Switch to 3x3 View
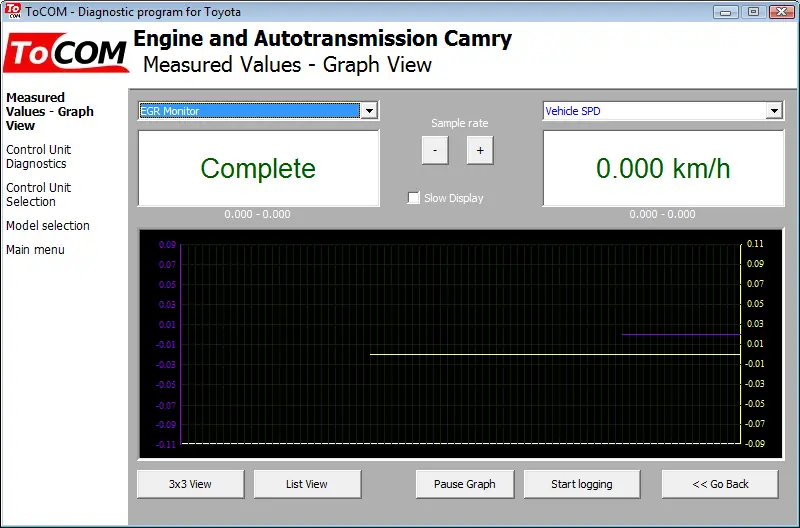 (x=190, y=484)
